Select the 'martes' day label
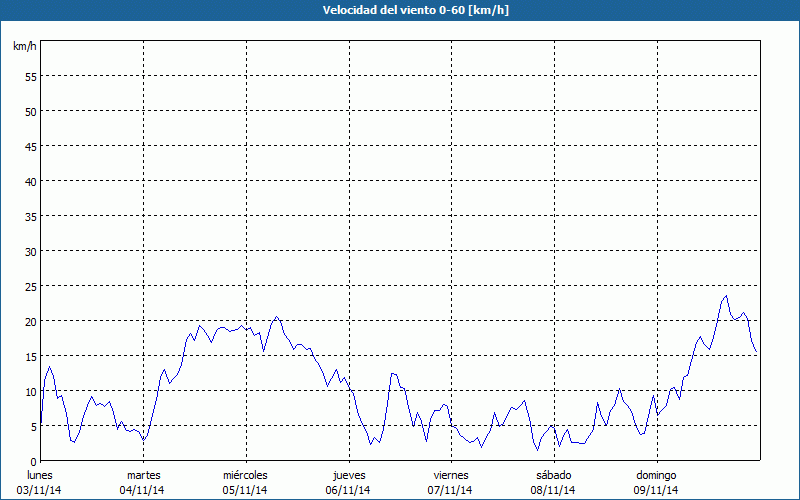The height and width of the screenshot is (500, 800). pos(143,475)
